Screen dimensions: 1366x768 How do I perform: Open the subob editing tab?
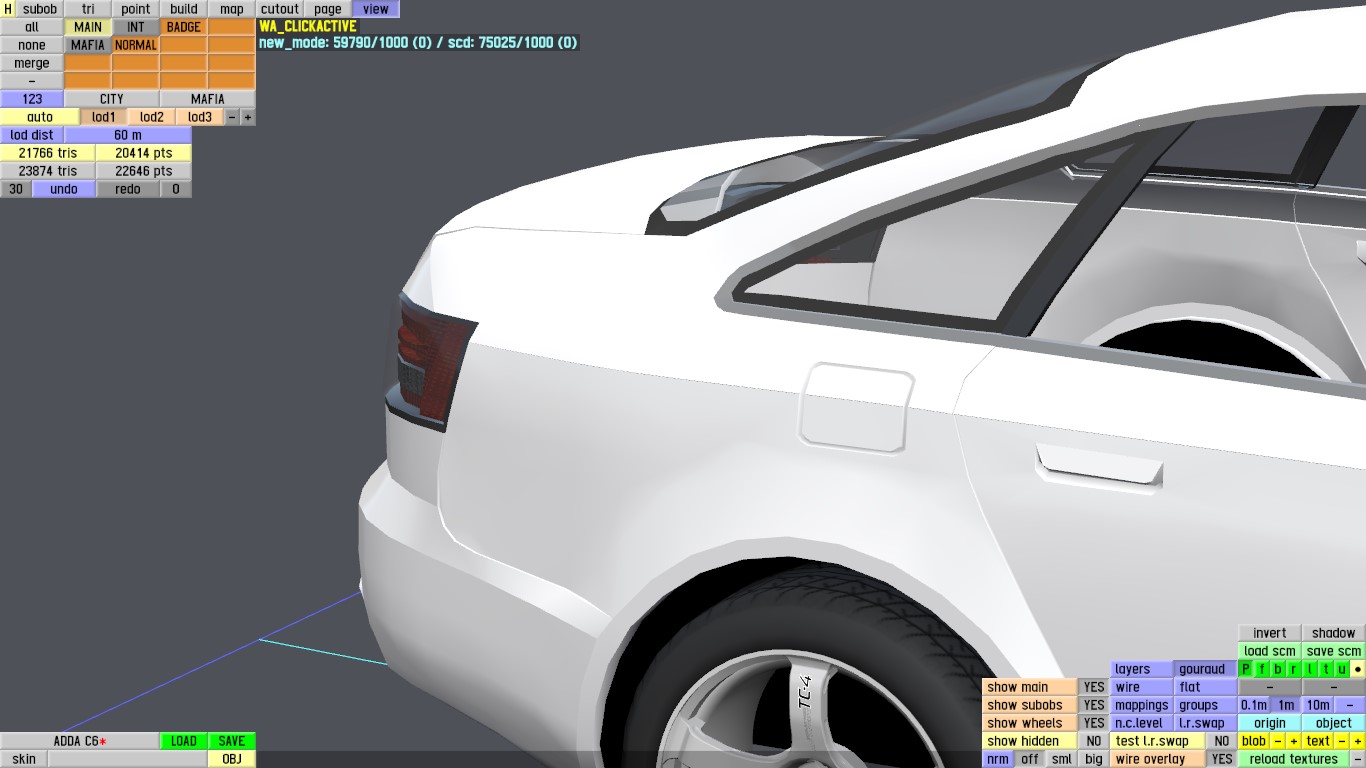pyautogui.click(x=40, y=9)
